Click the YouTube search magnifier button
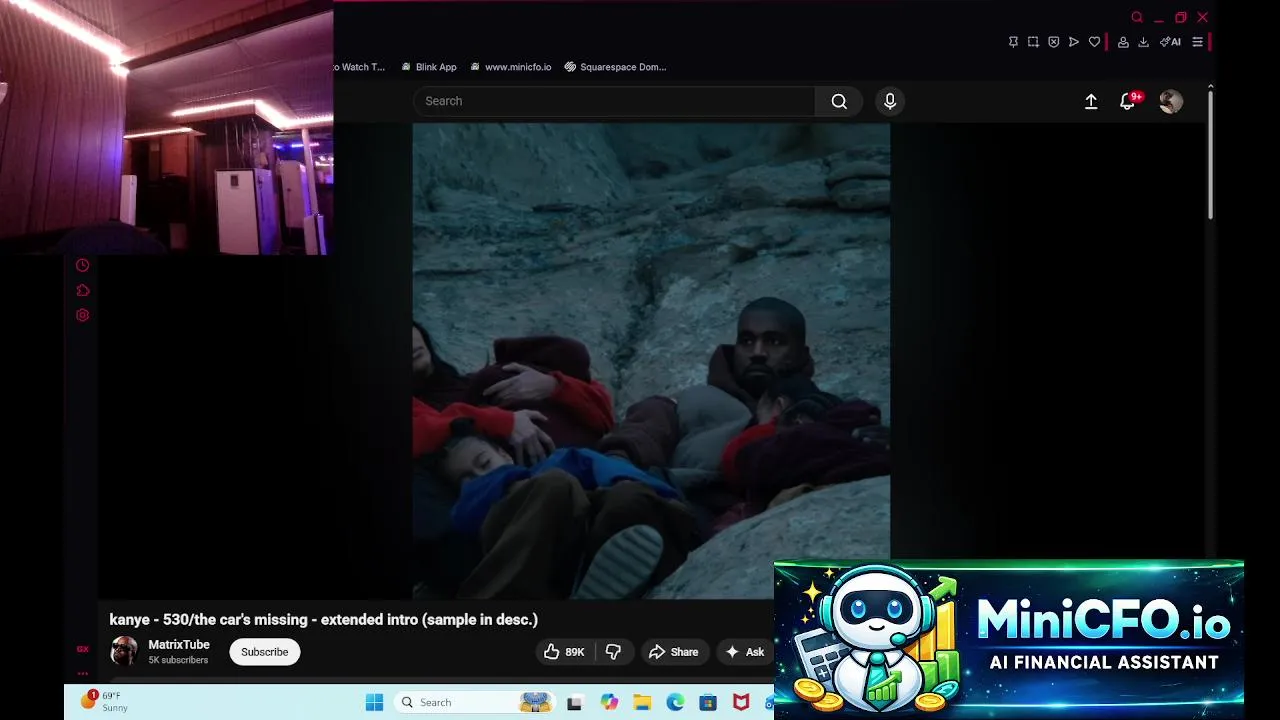 [839, 101]
